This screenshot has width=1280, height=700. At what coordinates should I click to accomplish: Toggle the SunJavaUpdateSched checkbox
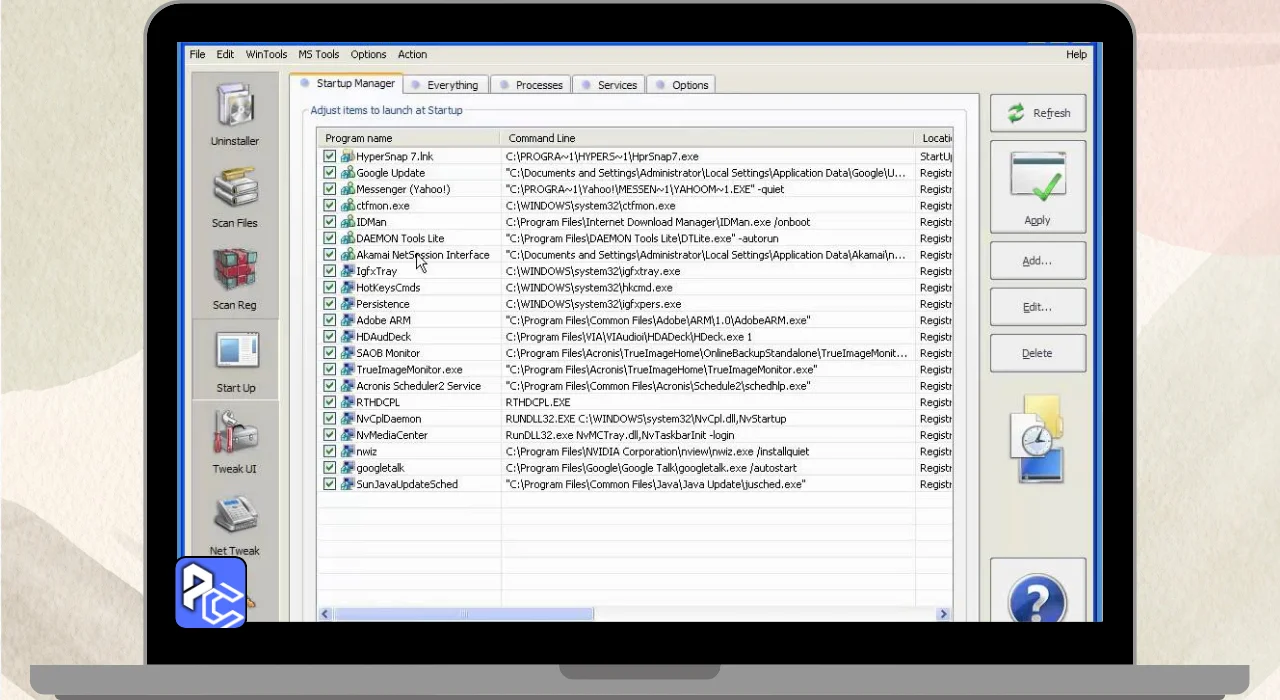(329, 484)
